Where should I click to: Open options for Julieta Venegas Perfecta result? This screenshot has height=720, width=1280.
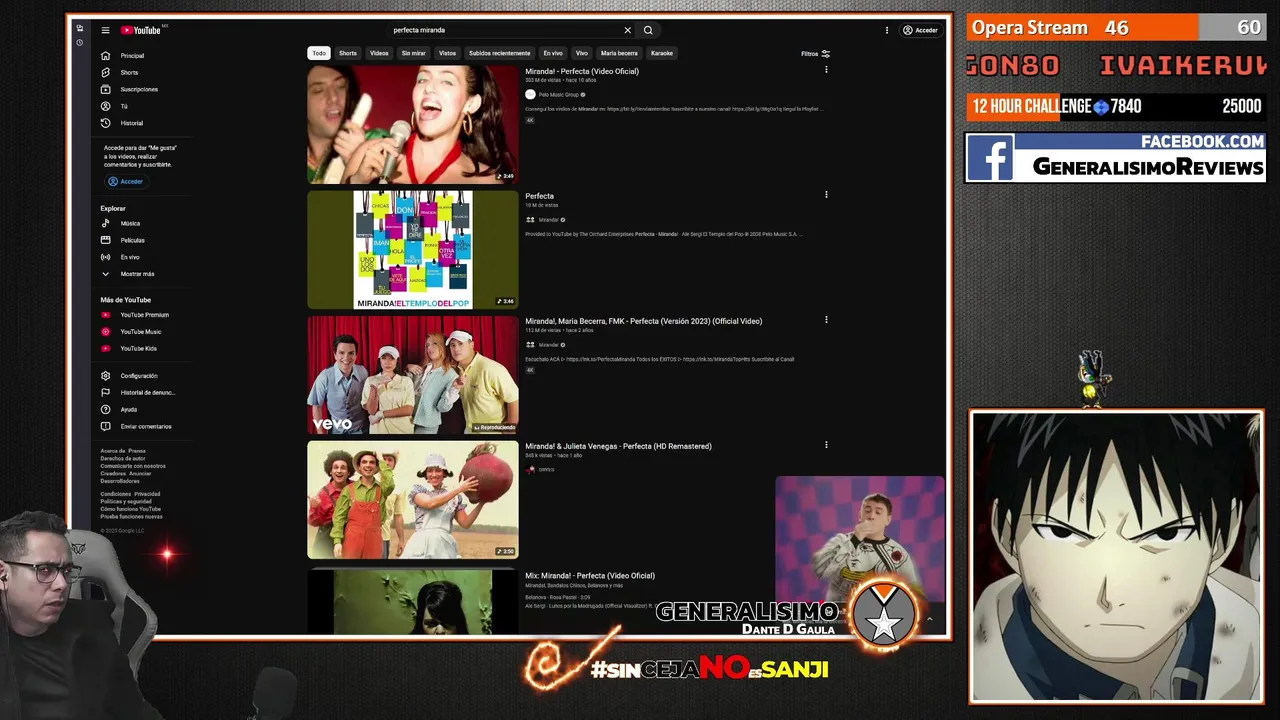(x=826, y=445)
